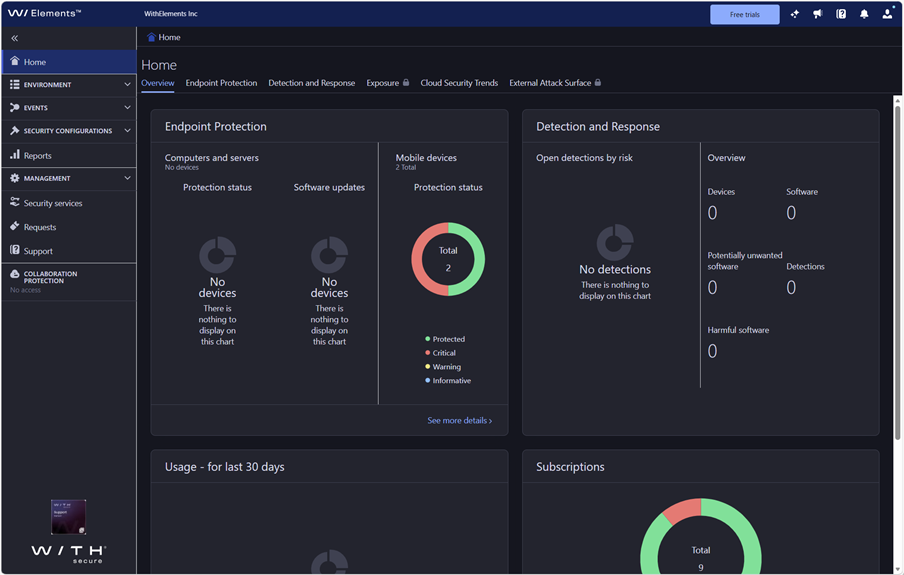Open Security services in sidebar

[53, 203]
